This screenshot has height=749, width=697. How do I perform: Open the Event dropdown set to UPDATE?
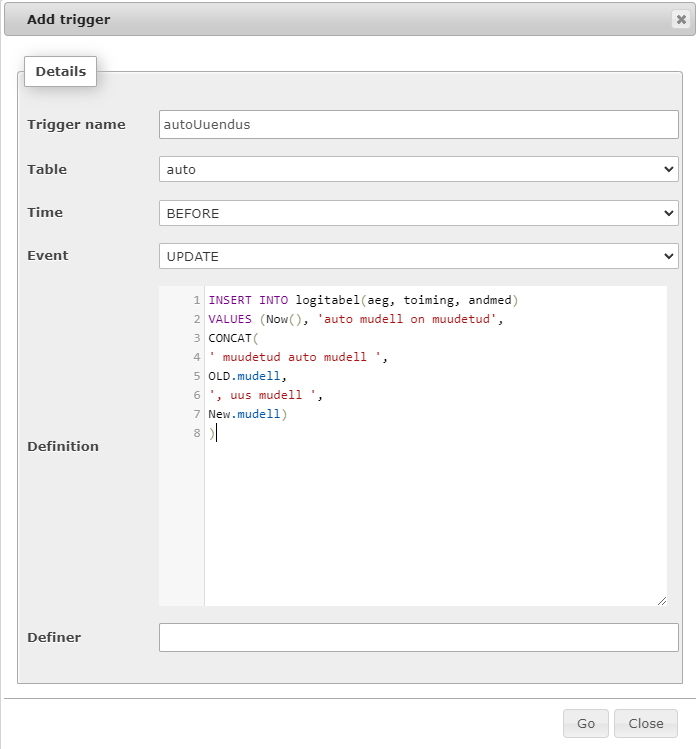(418, 256)
